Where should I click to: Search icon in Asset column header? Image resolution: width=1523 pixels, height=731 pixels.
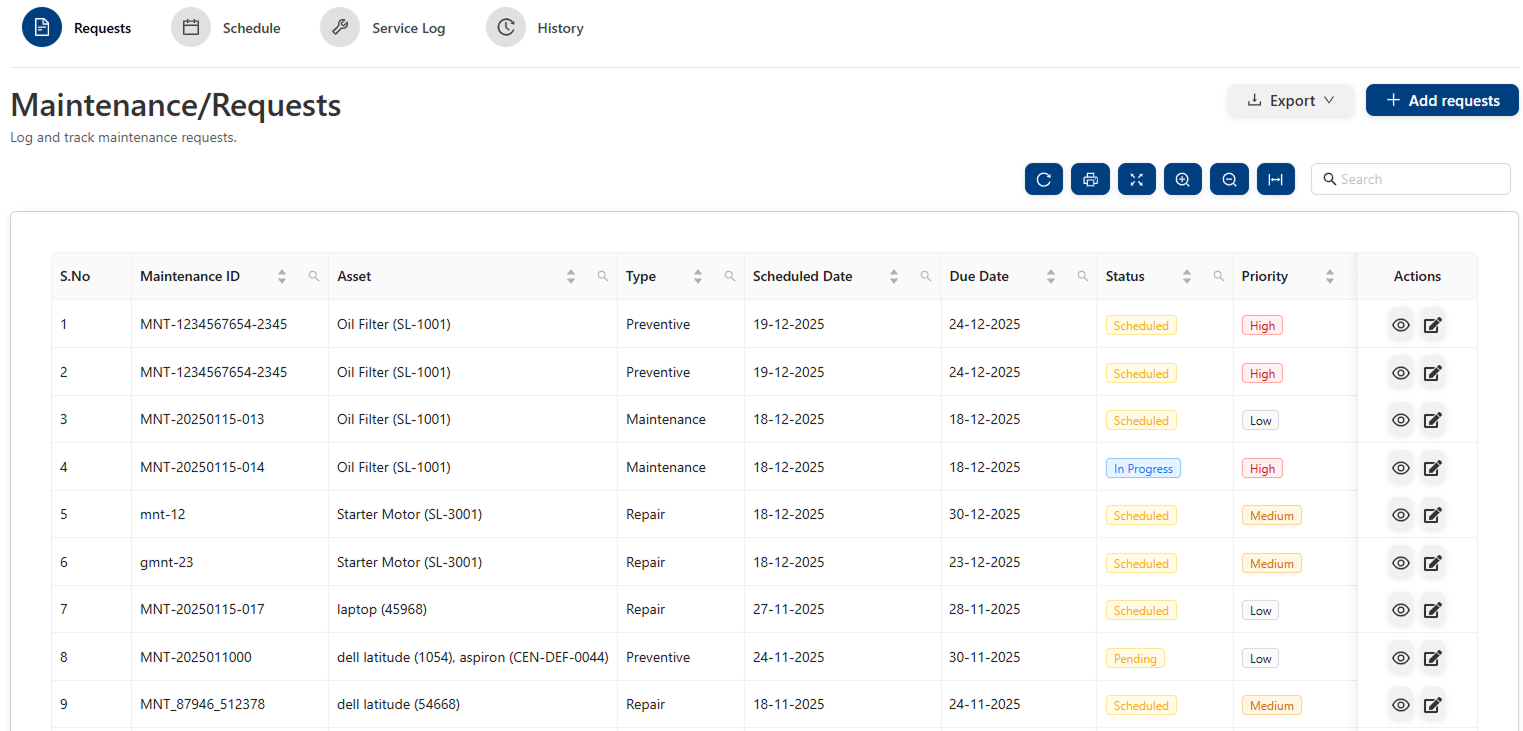602,277
